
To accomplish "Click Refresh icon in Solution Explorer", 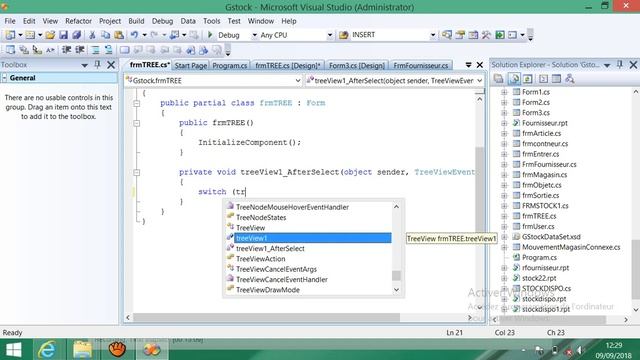I will (x=527, y=79).
